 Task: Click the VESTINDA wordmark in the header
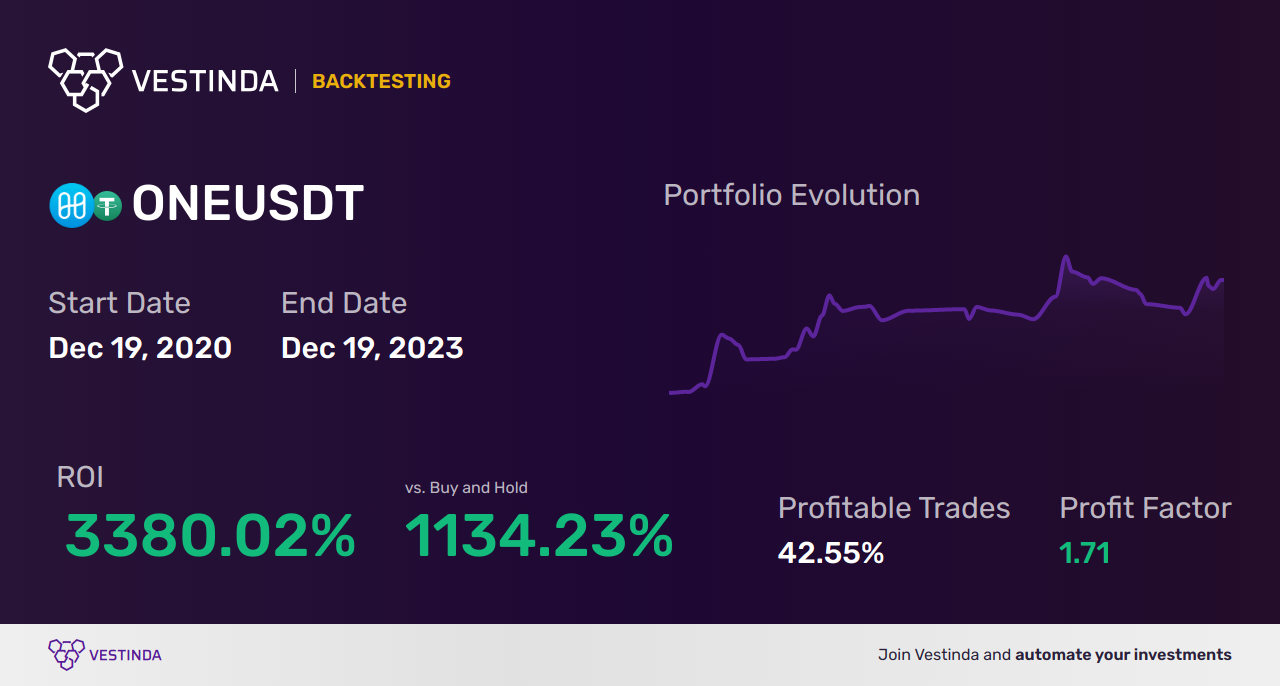(205, 82)
